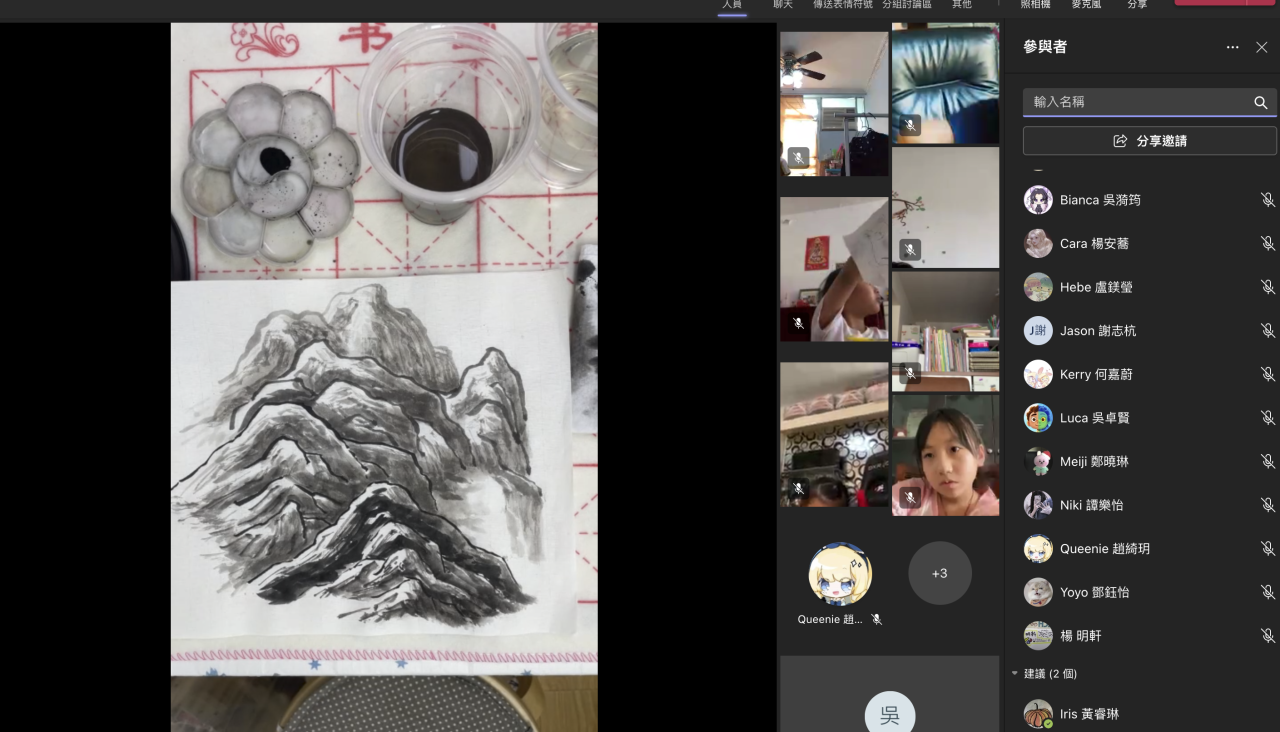
Task: Toggle the 照相機 camera control
Action: point(1035,5)
